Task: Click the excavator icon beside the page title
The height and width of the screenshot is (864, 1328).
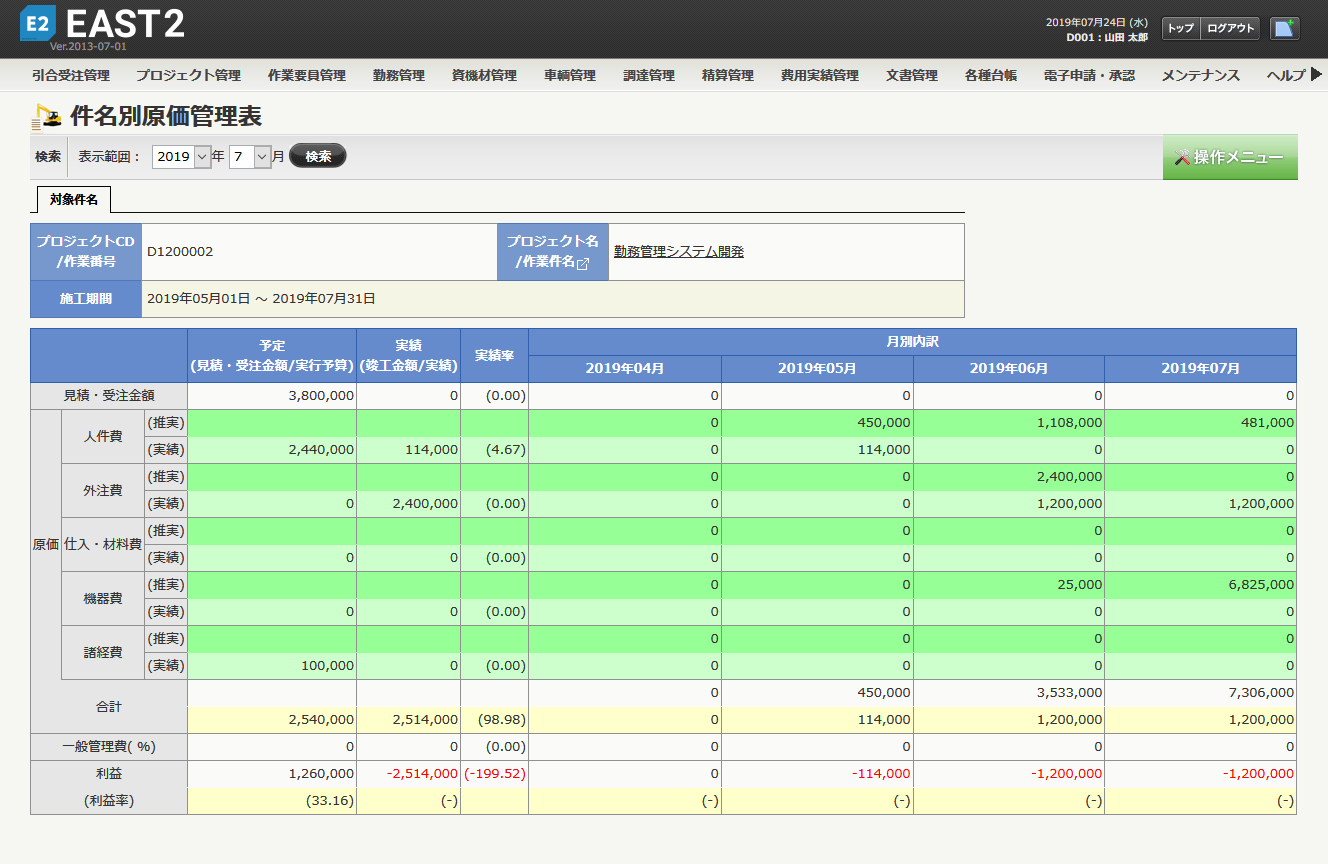Action: pyautogui.click(x=46, y=117)
